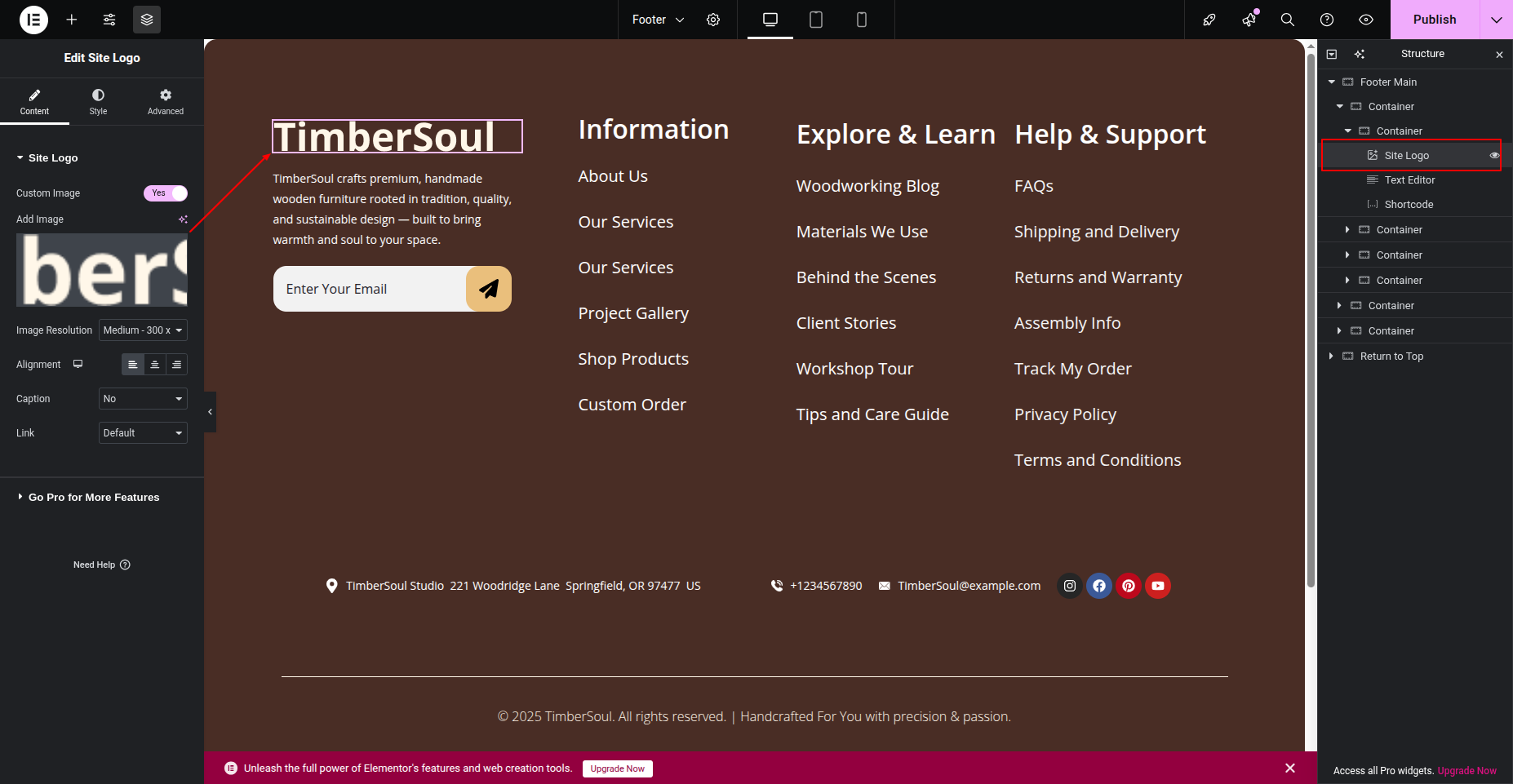Open the Caption dropdown
Viewport: 1513px width, 784px height.
tap(143, 399)
